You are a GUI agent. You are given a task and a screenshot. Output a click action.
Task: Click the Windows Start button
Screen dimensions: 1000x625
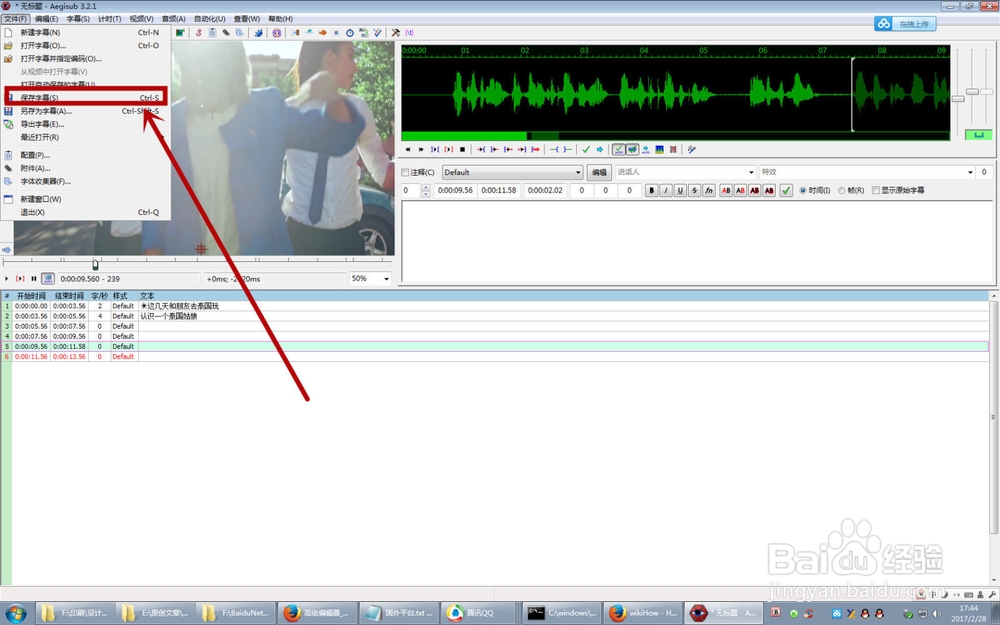click(x=15, y=613)
